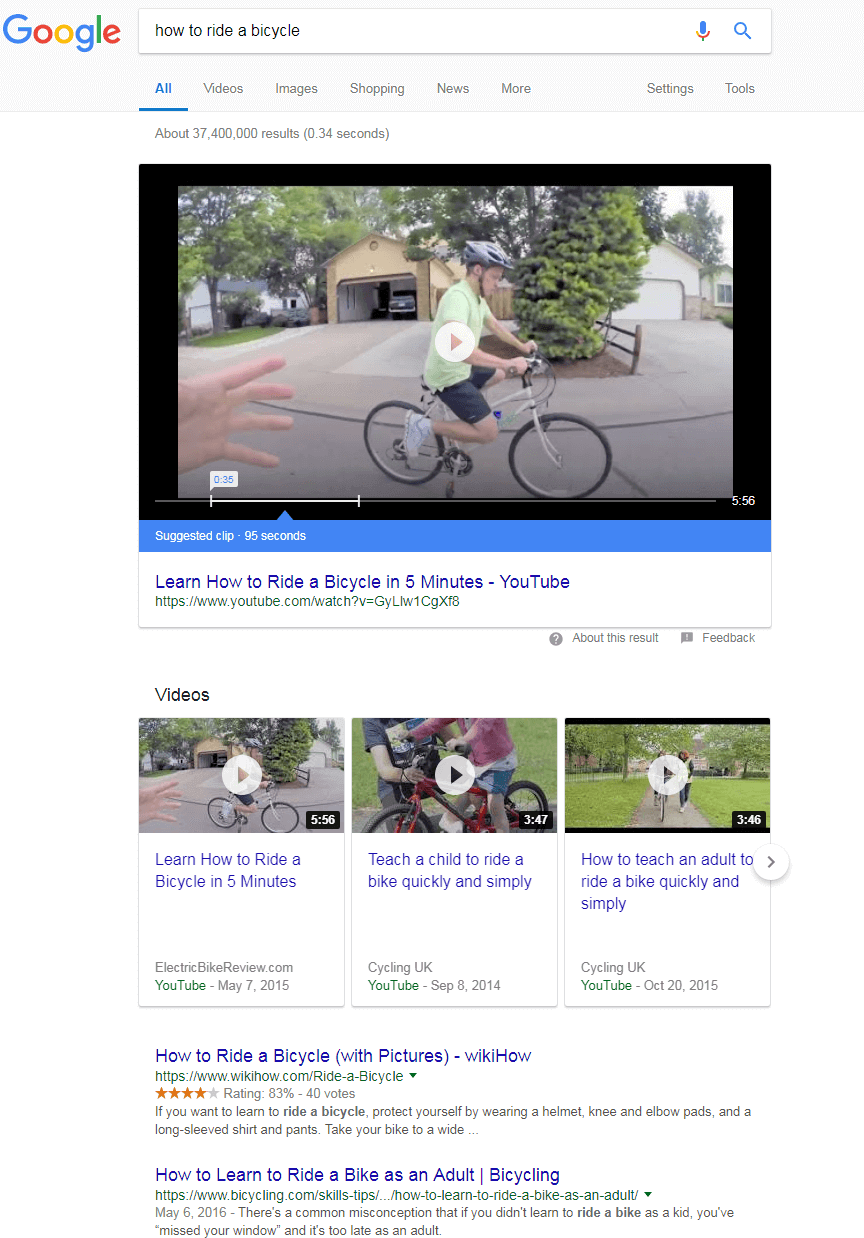Open the Settings menu

click(x=669, y=88)
